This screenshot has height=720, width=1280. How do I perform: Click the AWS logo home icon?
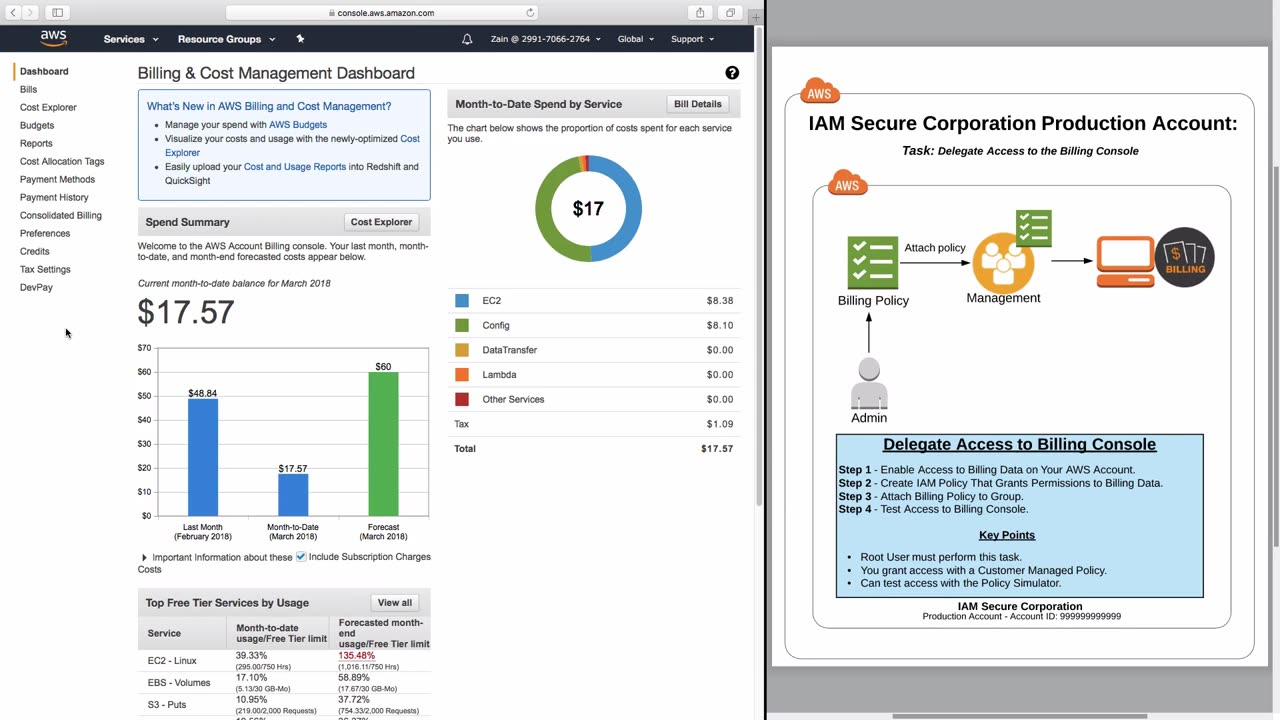pyautogui.click(x=54, y=38)
